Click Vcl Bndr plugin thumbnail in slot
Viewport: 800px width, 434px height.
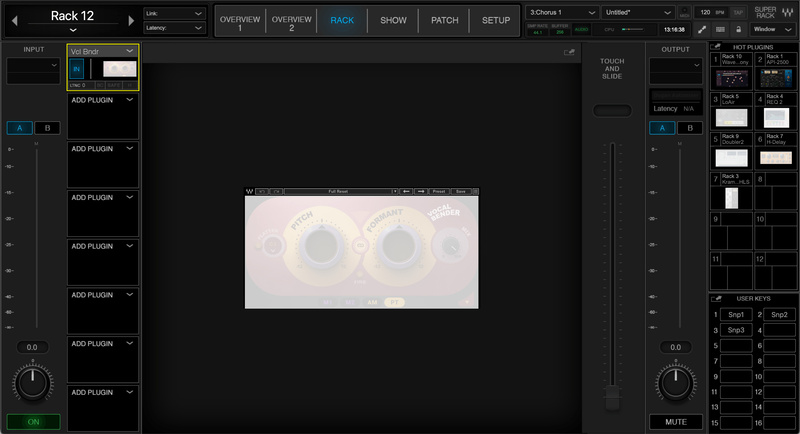click(119, 69)
